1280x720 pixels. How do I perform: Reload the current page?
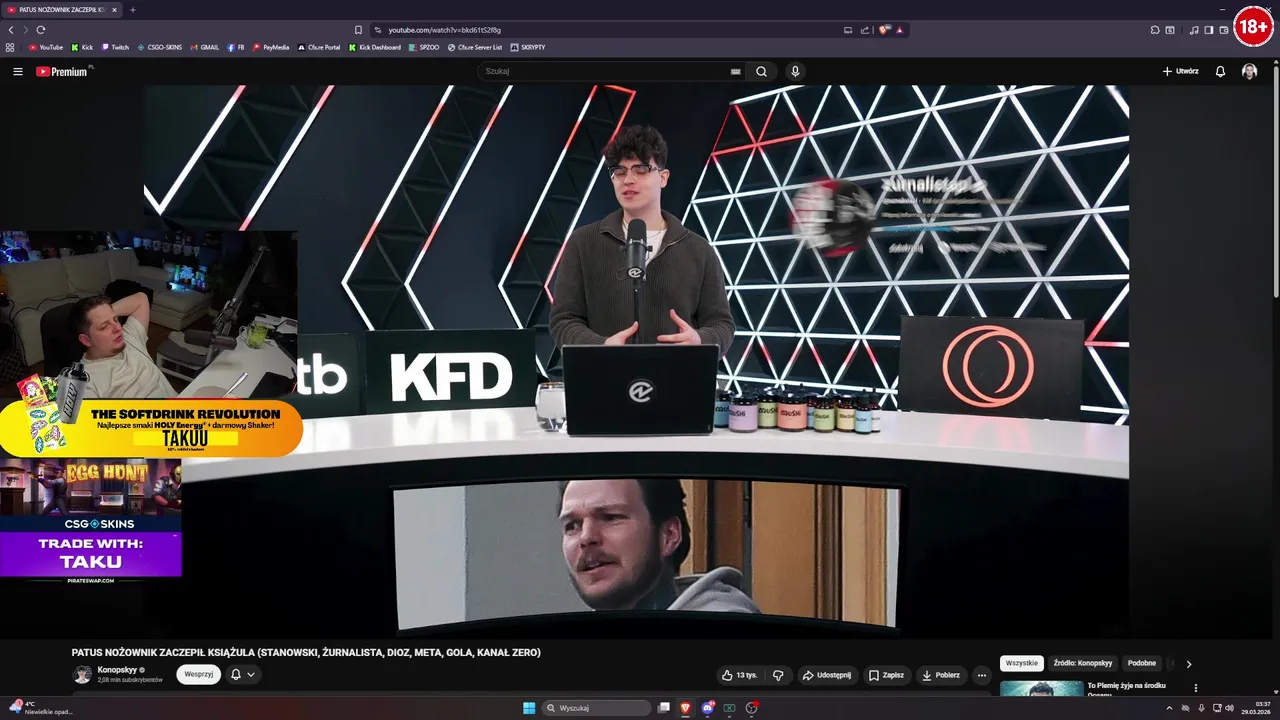41,30
